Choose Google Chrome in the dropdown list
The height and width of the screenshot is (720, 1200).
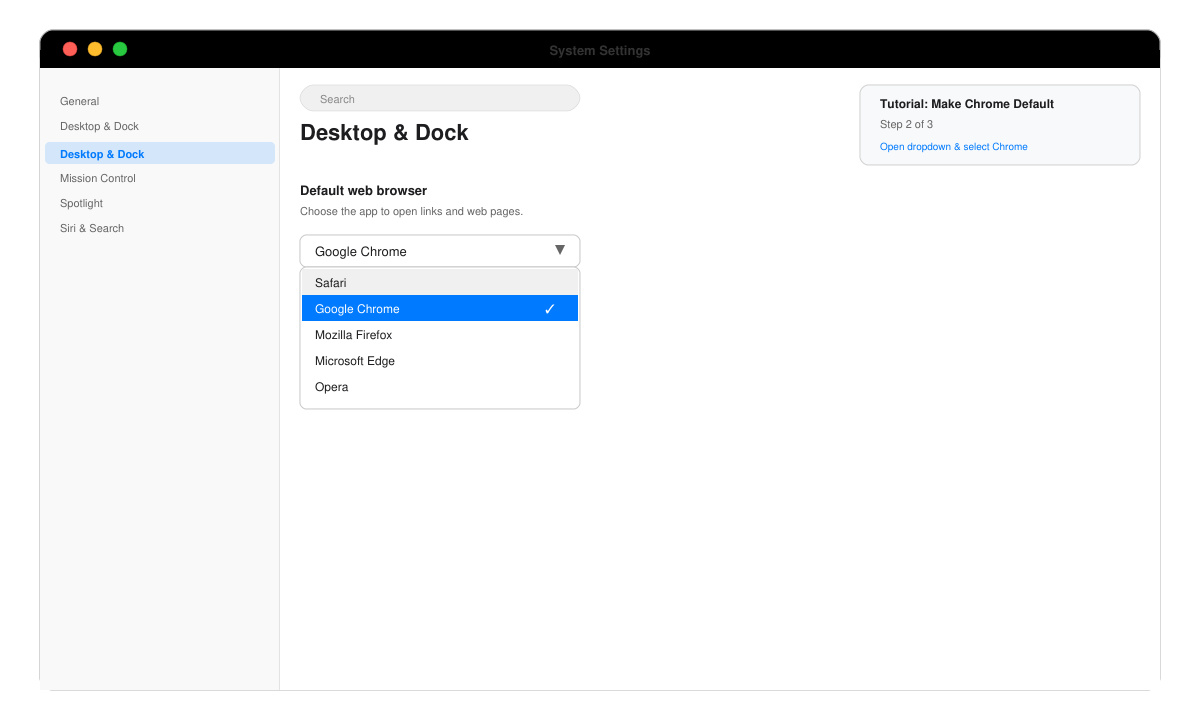tap(440, 309)
